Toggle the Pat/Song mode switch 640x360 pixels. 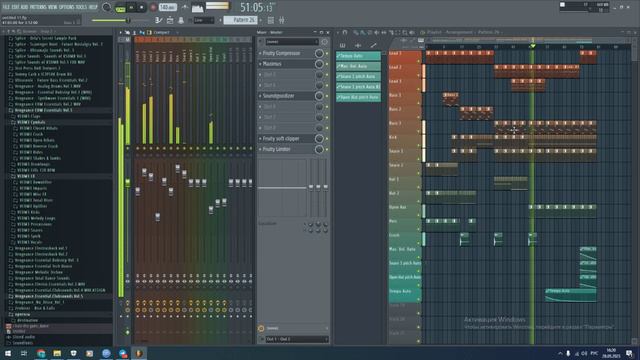click(120, 8)
